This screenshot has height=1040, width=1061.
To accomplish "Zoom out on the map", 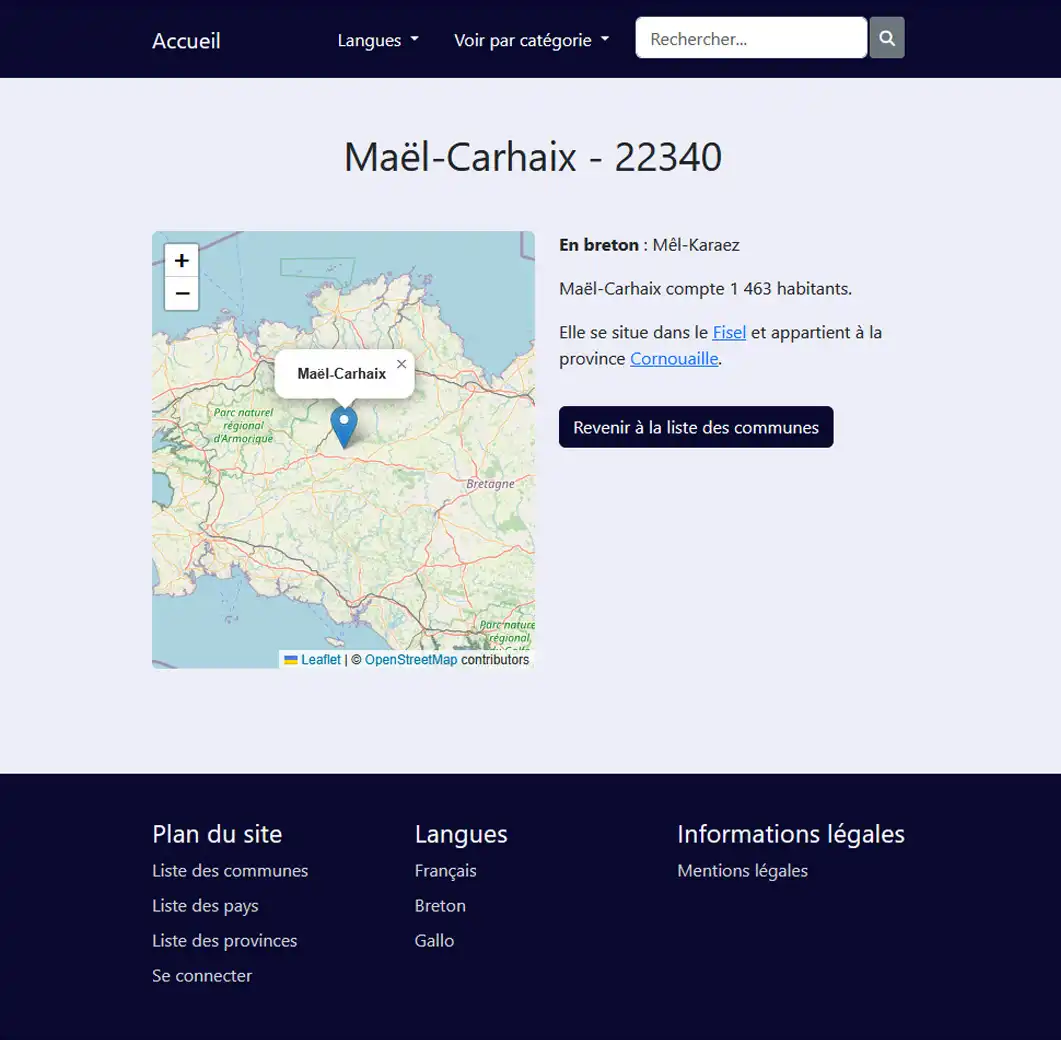I will click(181, 294).
